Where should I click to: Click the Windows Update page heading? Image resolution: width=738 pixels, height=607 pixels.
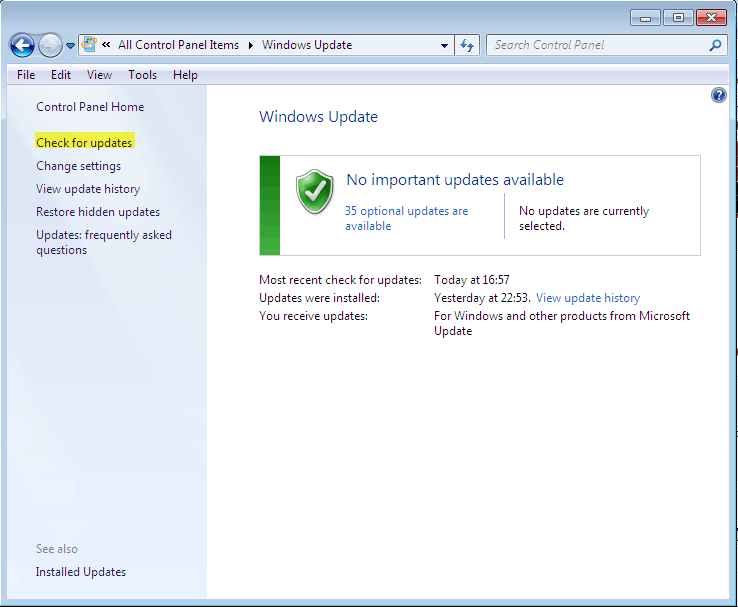click(318, 117)
